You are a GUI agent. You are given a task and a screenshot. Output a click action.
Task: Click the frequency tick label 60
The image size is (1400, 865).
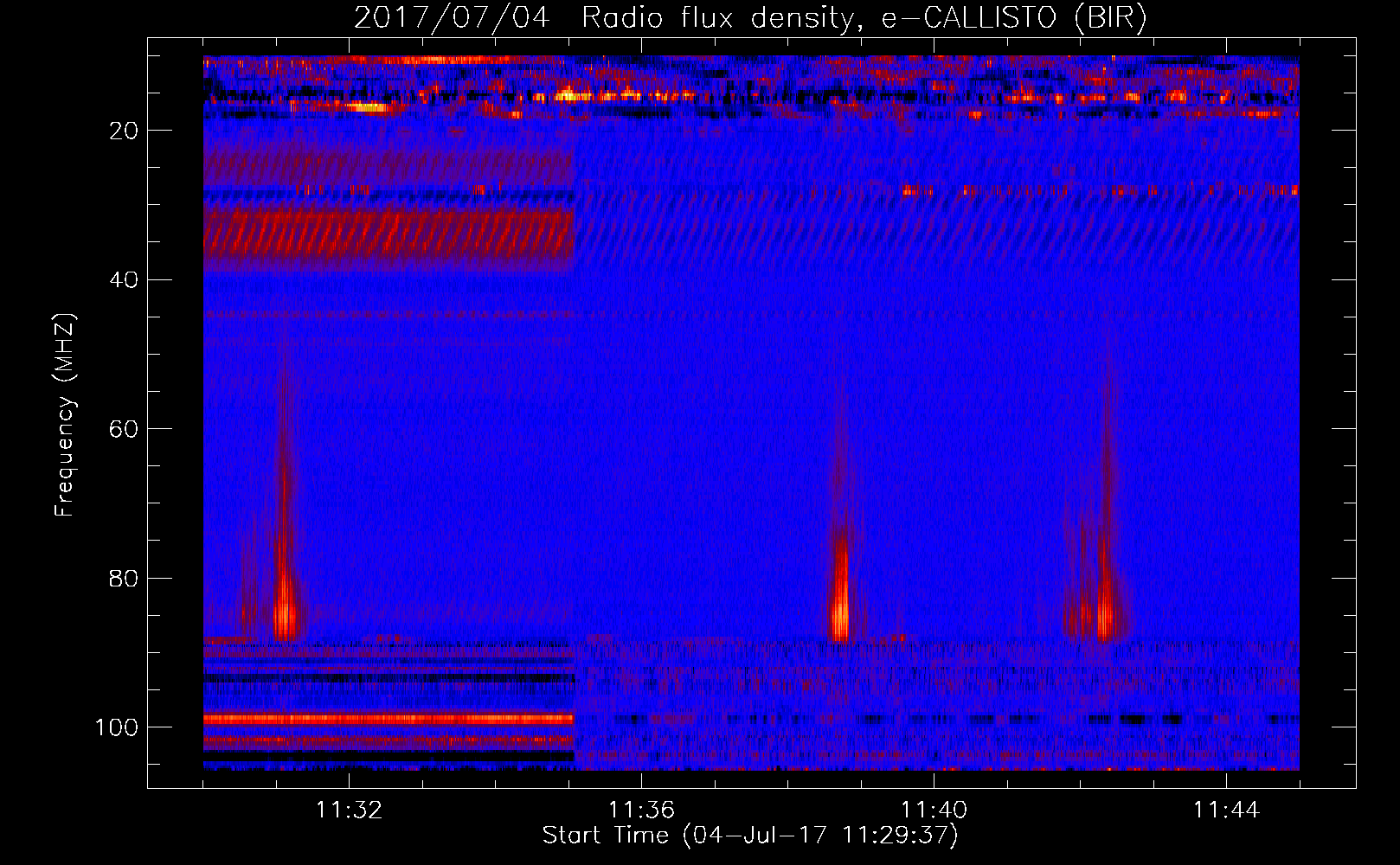point(125,429)
